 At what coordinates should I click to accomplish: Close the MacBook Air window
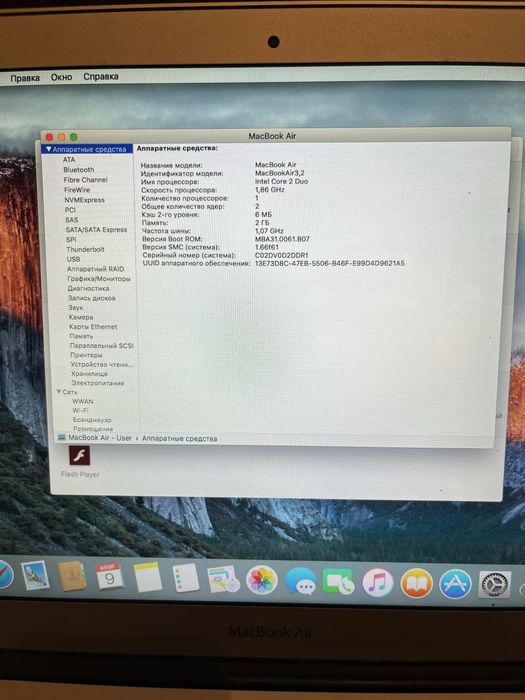click(x=50, y=138)
